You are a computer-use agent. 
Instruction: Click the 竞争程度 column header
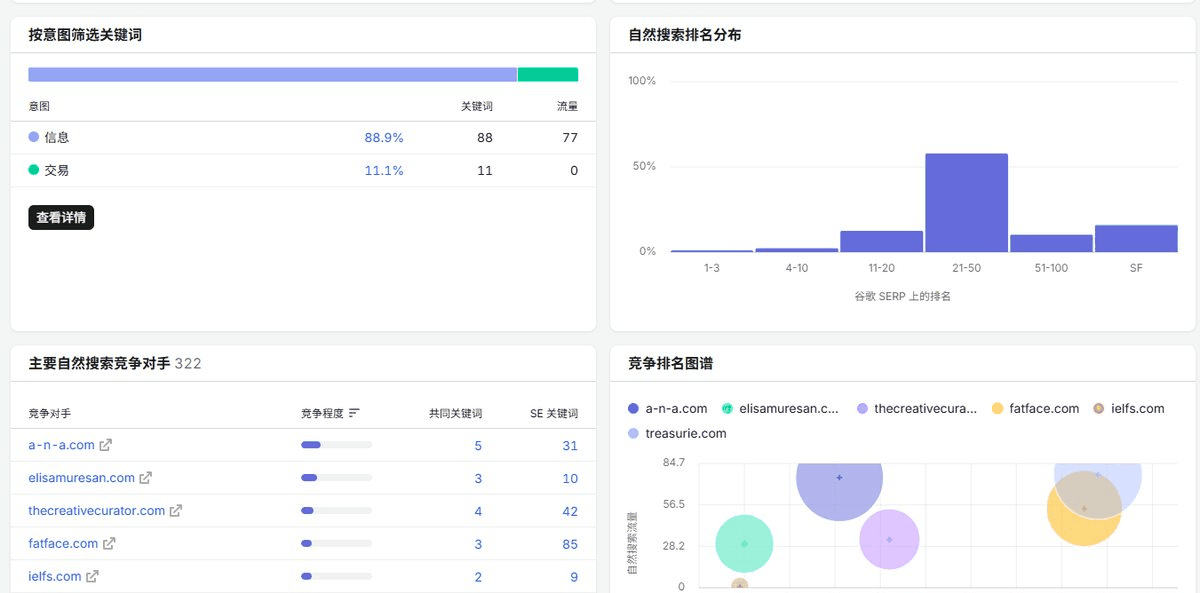click(x=322, y=413)
